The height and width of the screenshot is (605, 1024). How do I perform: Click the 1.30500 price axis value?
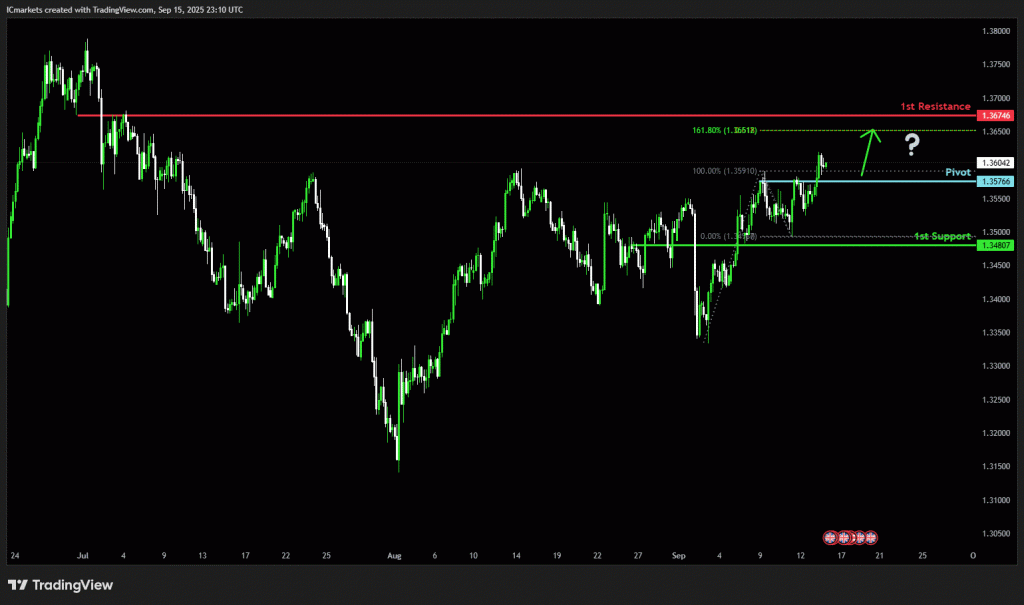tap(996, 534)
